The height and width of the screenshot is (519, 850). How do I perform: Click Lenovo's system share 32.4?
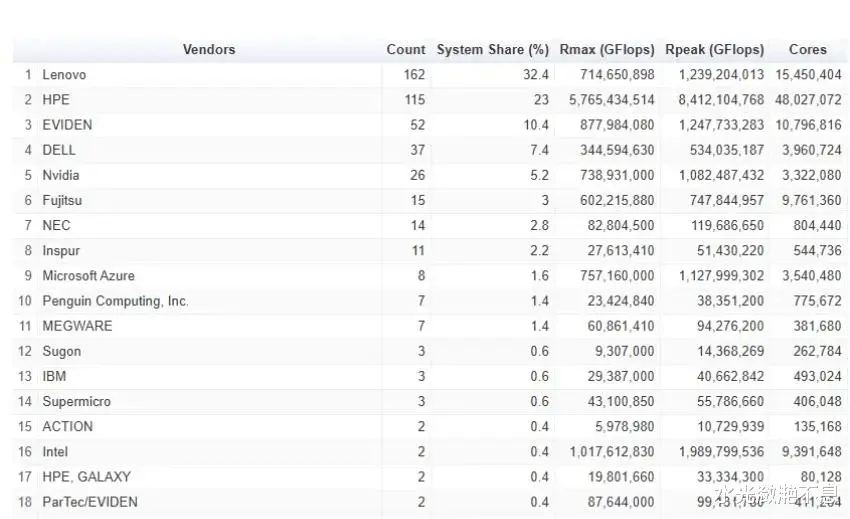(536, 75)
